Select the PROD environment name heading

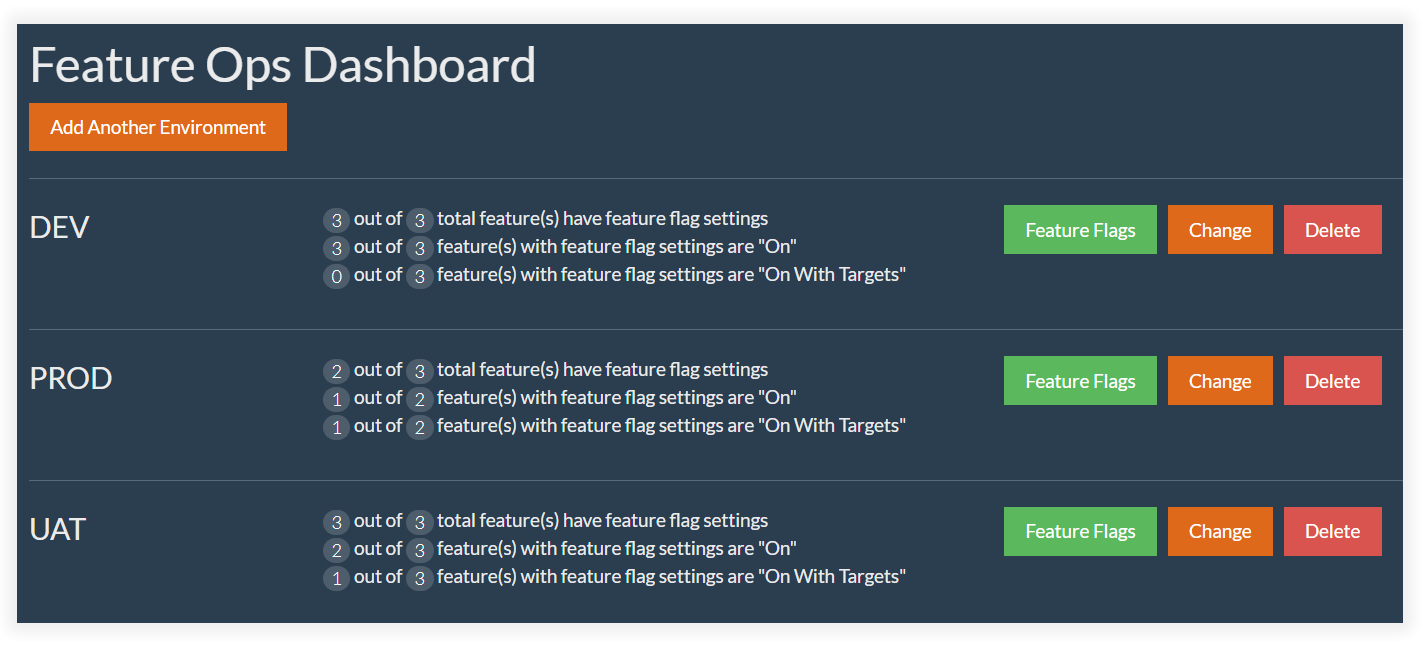tap(71, 379)
